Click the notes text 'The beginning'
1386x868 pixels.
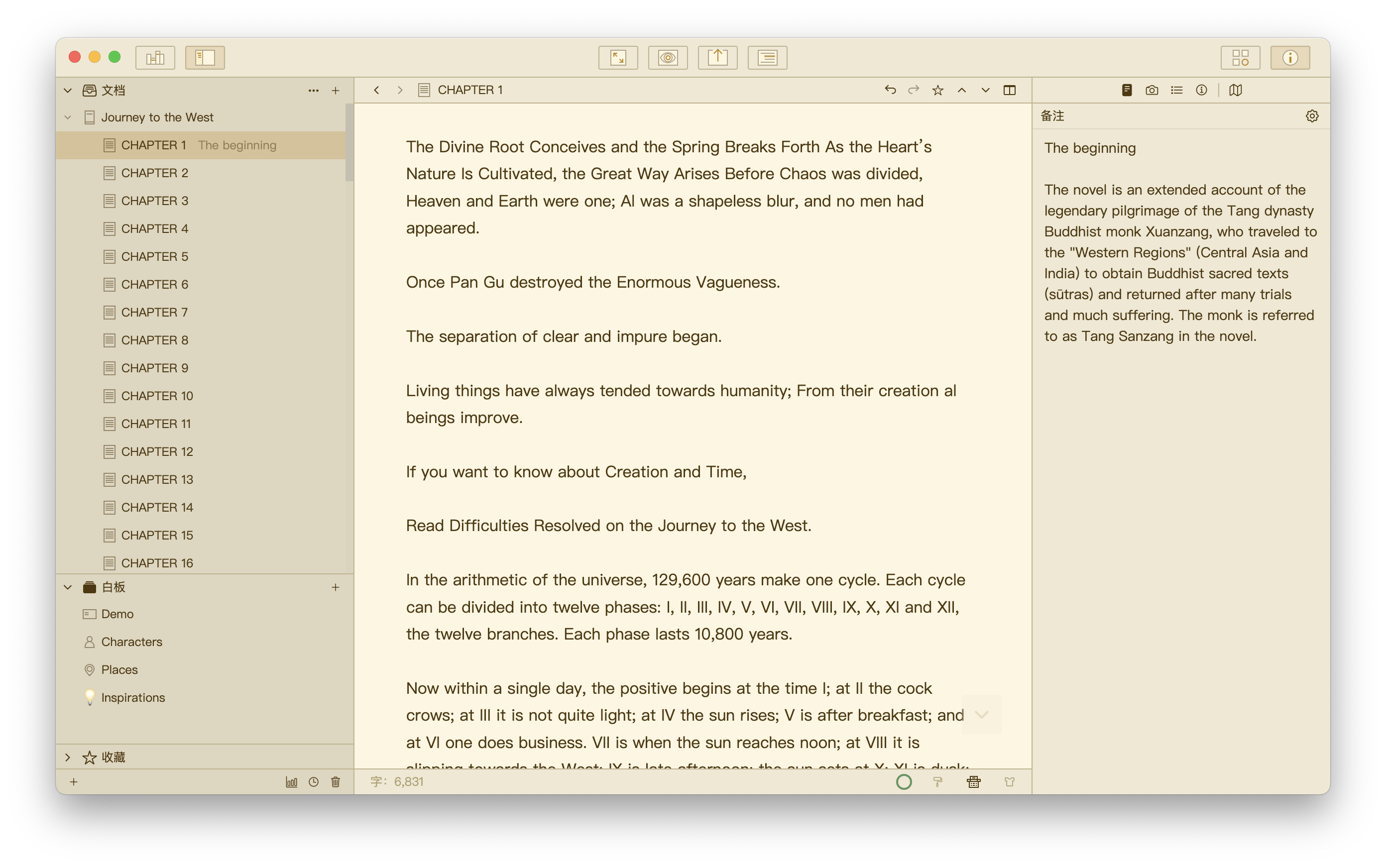point(1090,148)
